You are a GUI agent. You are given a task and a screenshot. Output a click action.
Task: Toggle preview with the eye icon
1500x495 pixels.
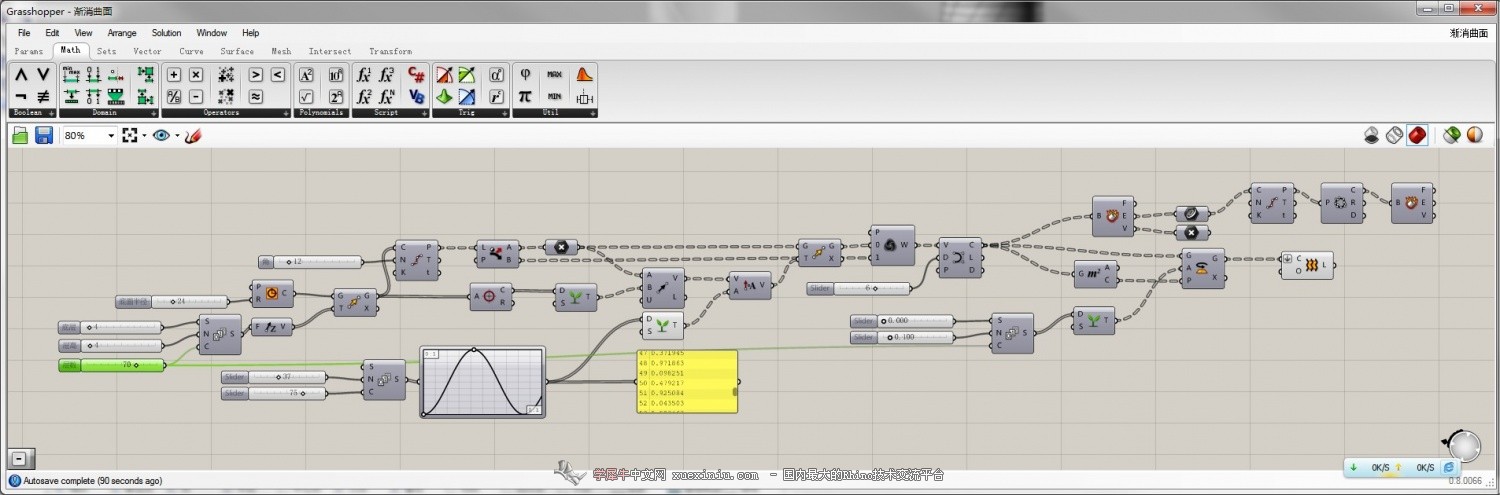click(x=161, y=135)
